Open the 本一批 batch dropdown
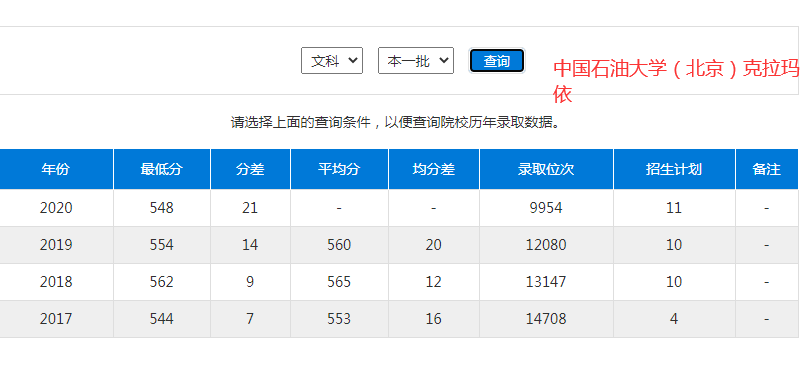The image size is (811, 372). tap(416, 61)
